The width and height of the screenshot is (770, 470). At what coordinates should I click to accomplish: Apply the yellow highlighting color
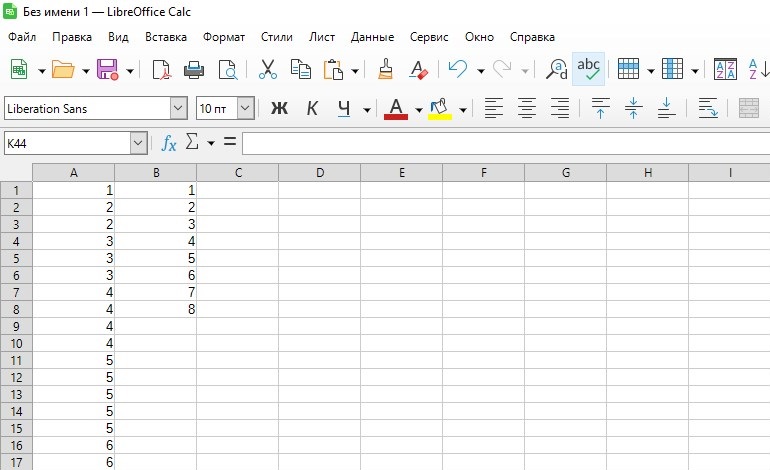(439, 108)
